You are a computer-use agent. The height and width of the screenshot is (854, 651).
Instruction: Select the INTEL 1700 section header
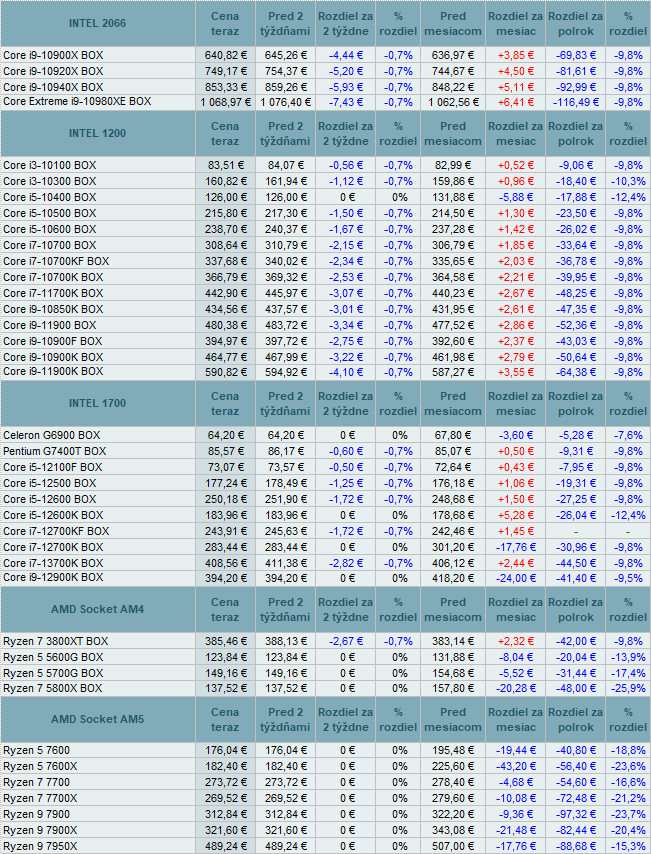98,404
